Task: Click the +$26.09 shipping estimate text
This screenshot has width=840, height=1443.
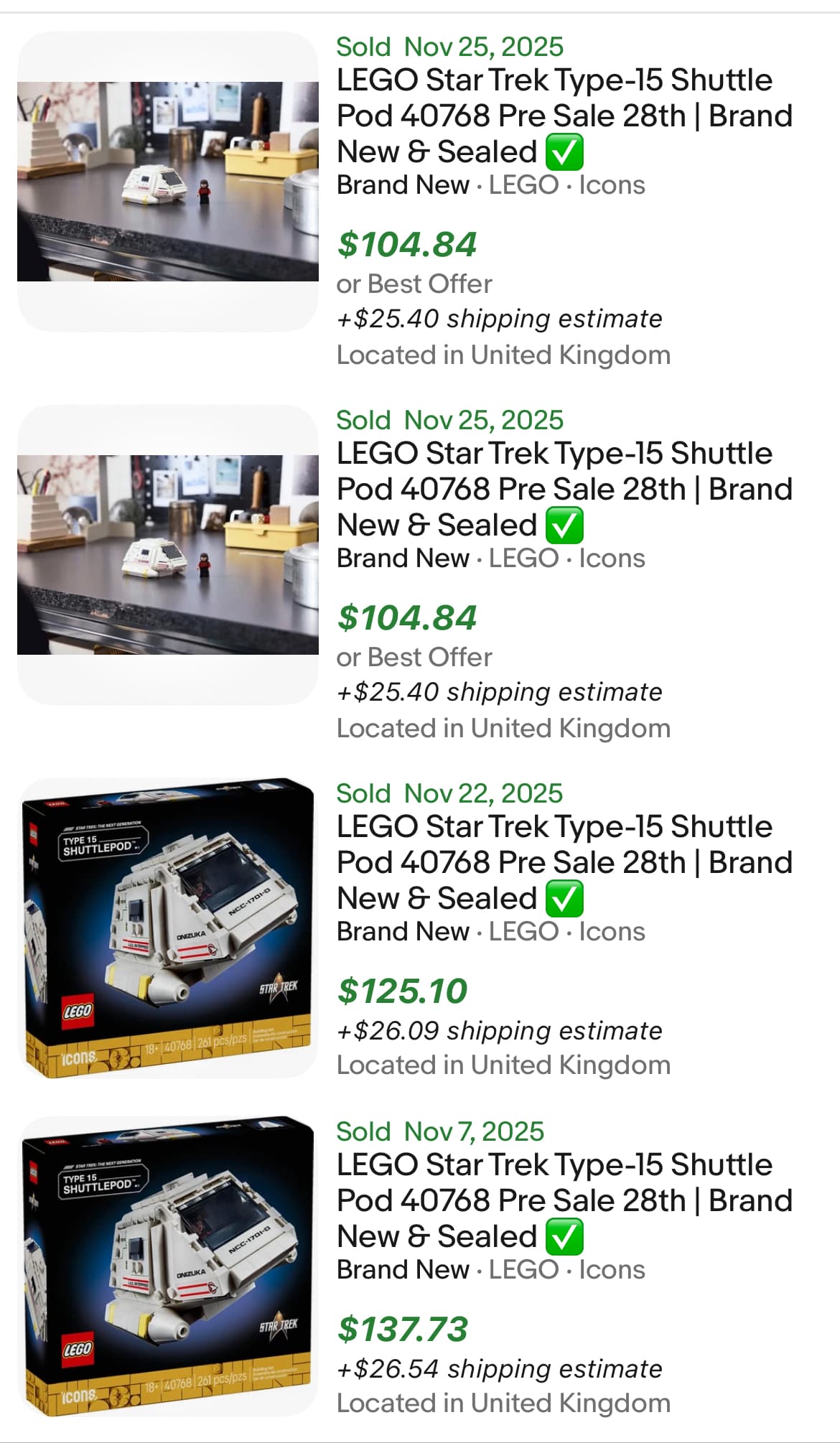Action: pyautogui.click(x=499, y=1031)
